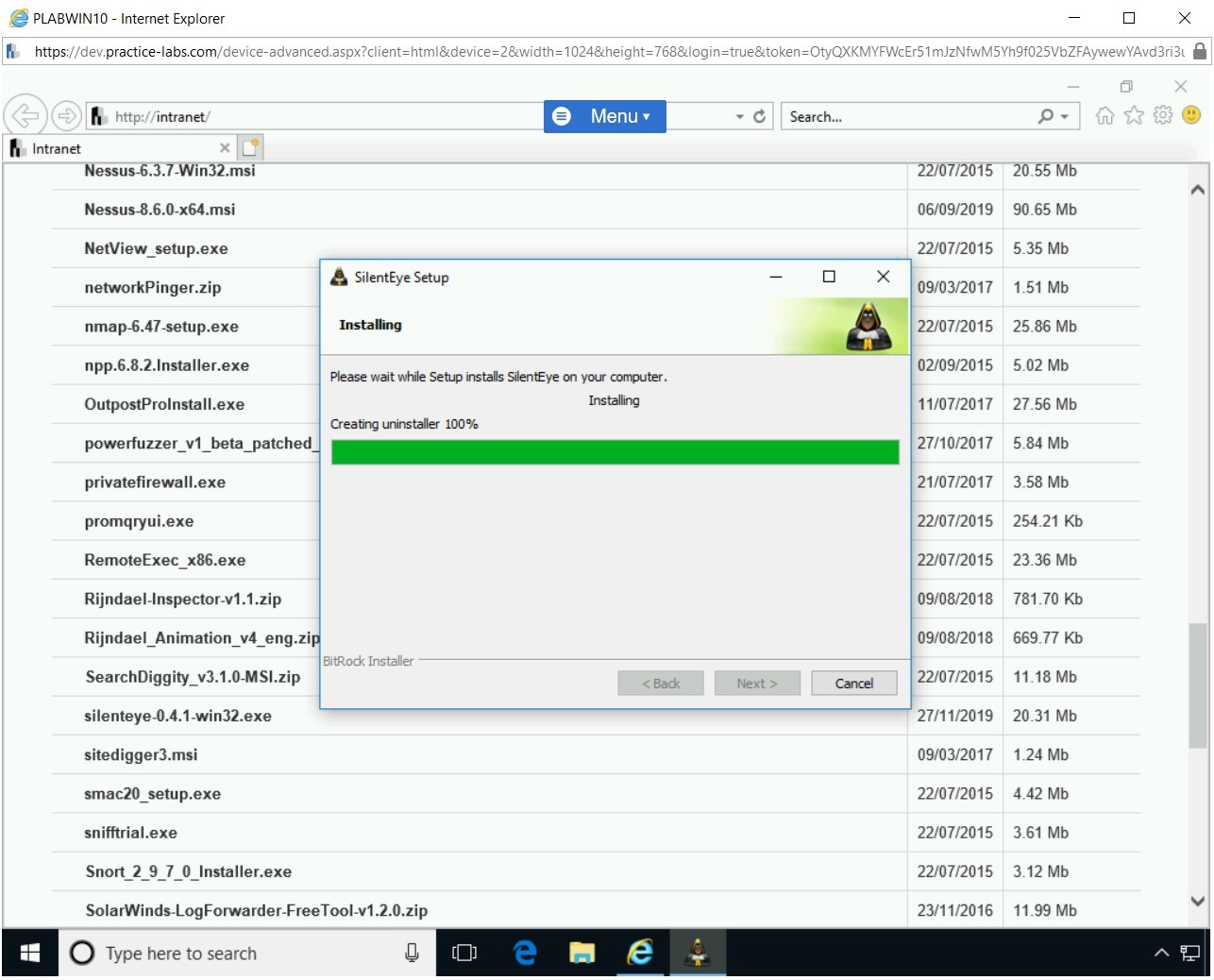Click the smiley feedback icon
This screenshot has height=980, width=1214.
tap(1191, 115)
